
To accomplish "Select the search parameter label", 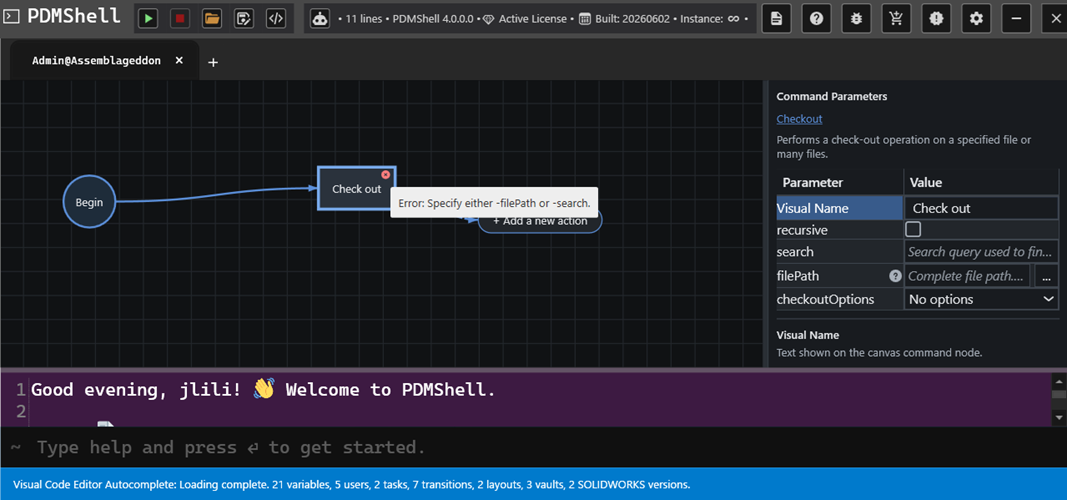I will (795, 252).
